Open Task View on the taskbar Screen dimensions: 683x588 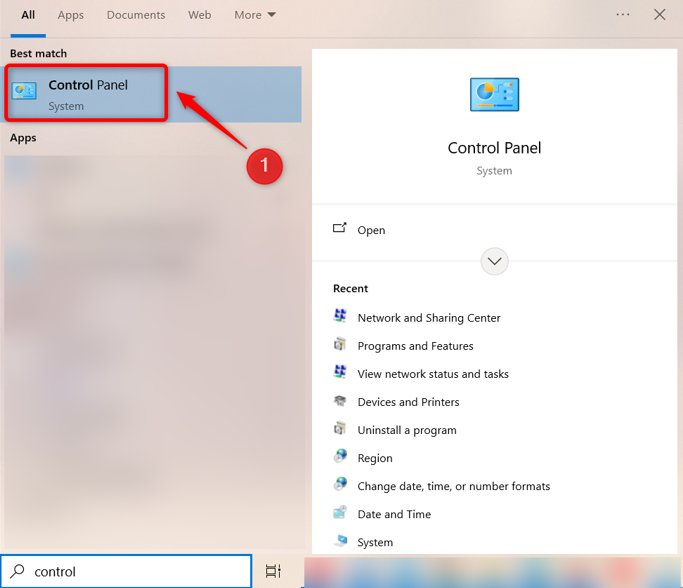[x=273, y=571]
